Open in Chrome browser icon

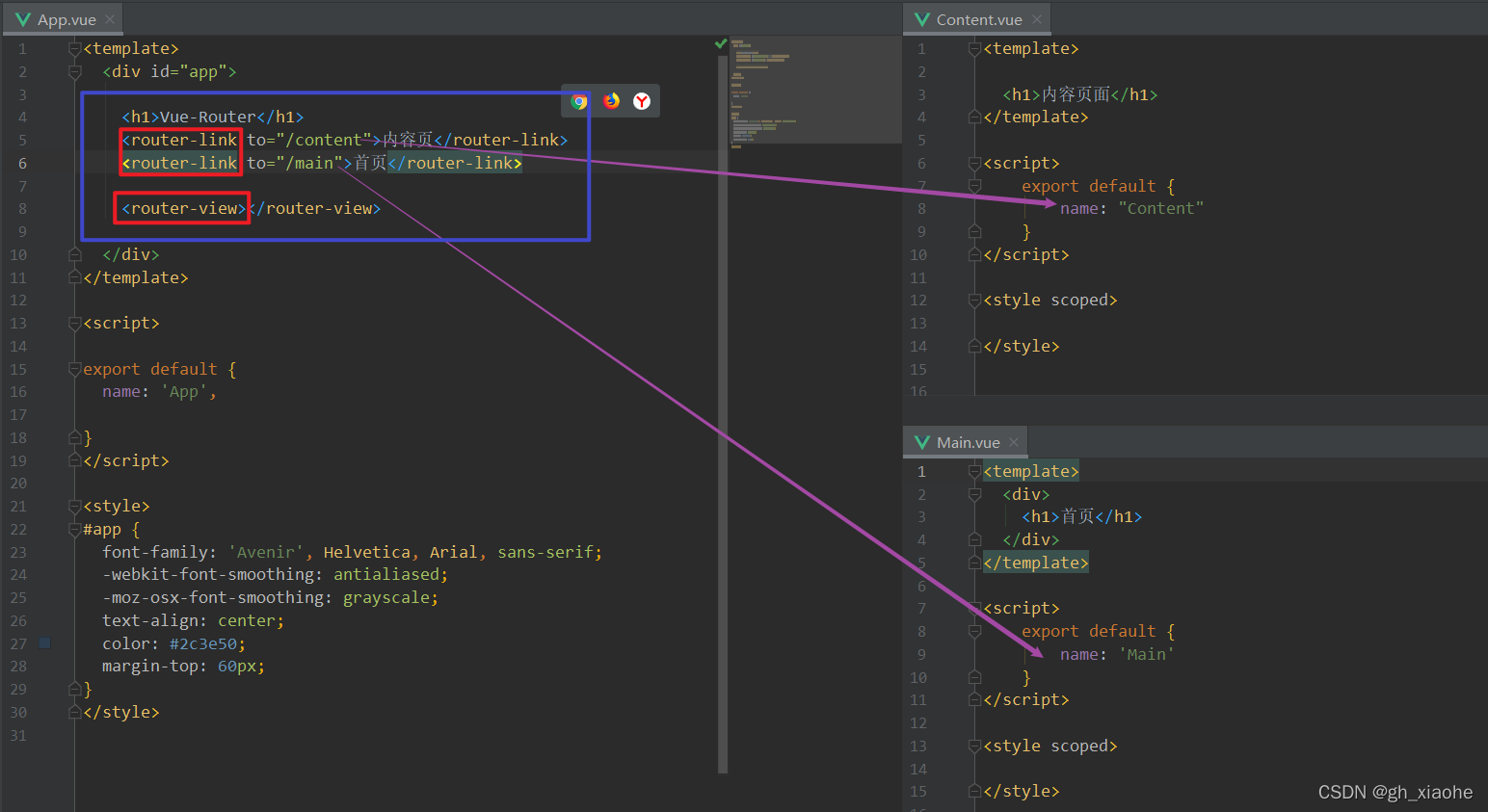pos(579,101)
